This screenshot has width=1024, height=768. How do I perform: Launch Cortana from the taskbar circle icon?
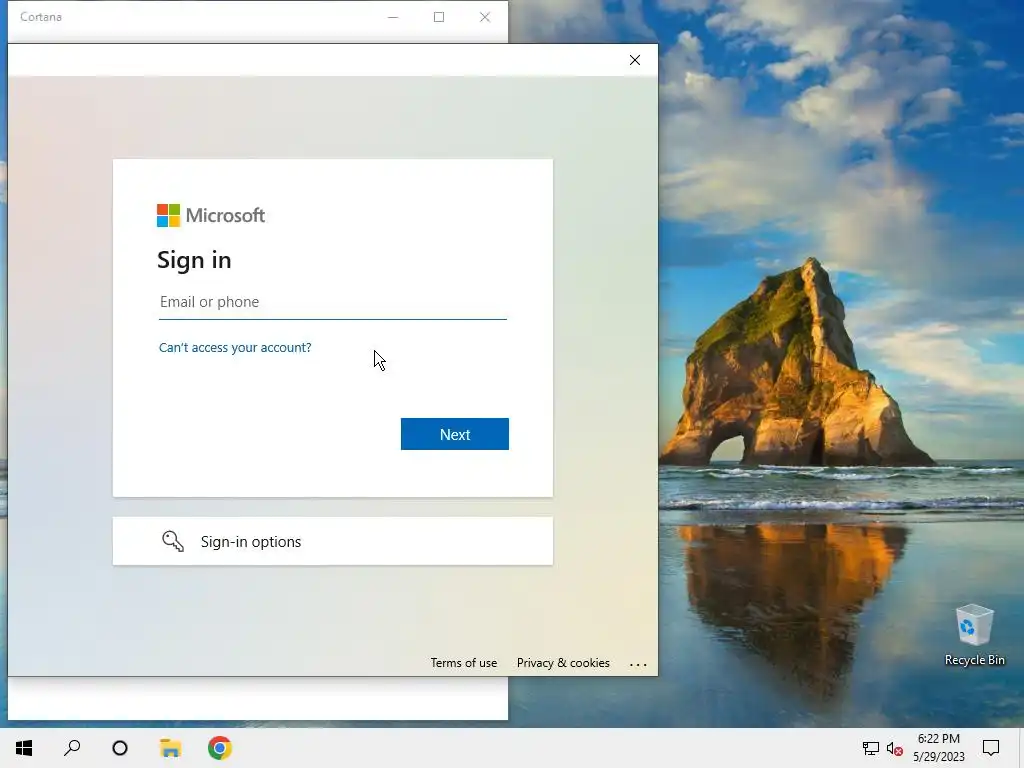(120, 748)
